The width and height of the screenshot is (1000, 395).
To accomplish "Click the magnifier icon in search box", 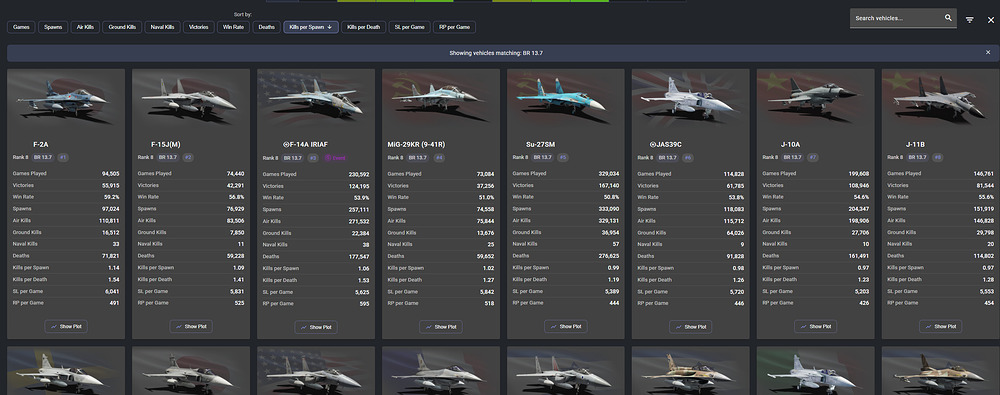I will pos(948,18).
